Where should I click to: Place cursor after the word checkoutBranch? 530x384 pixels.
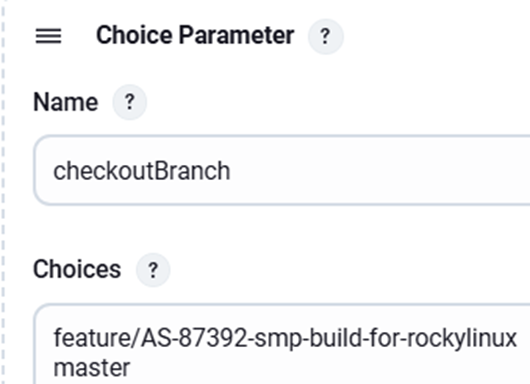click(x=231, y=171)
